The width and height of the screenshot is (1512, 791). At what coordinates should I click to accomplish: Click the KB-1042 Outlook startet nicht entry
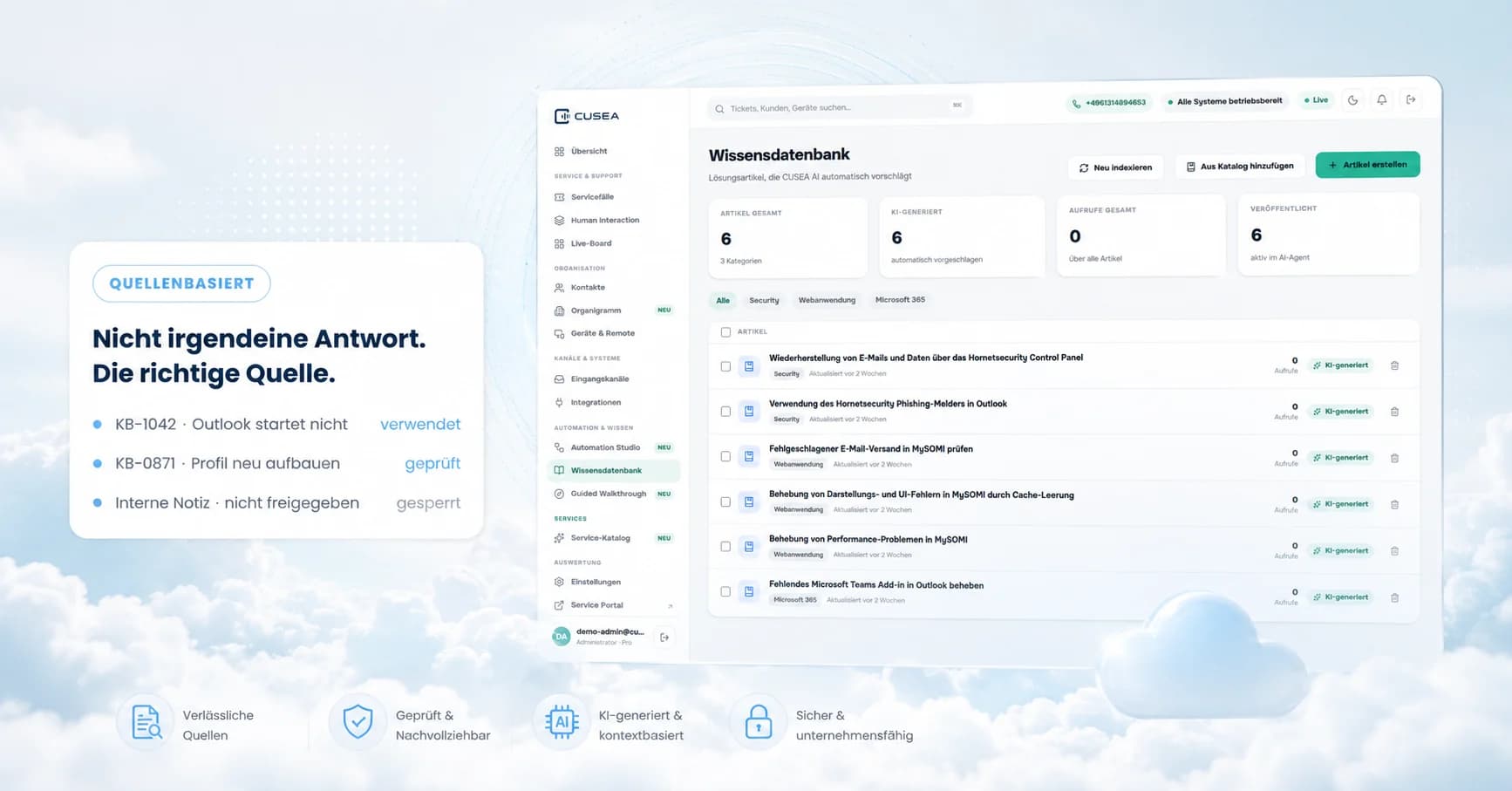pos(277,425)
